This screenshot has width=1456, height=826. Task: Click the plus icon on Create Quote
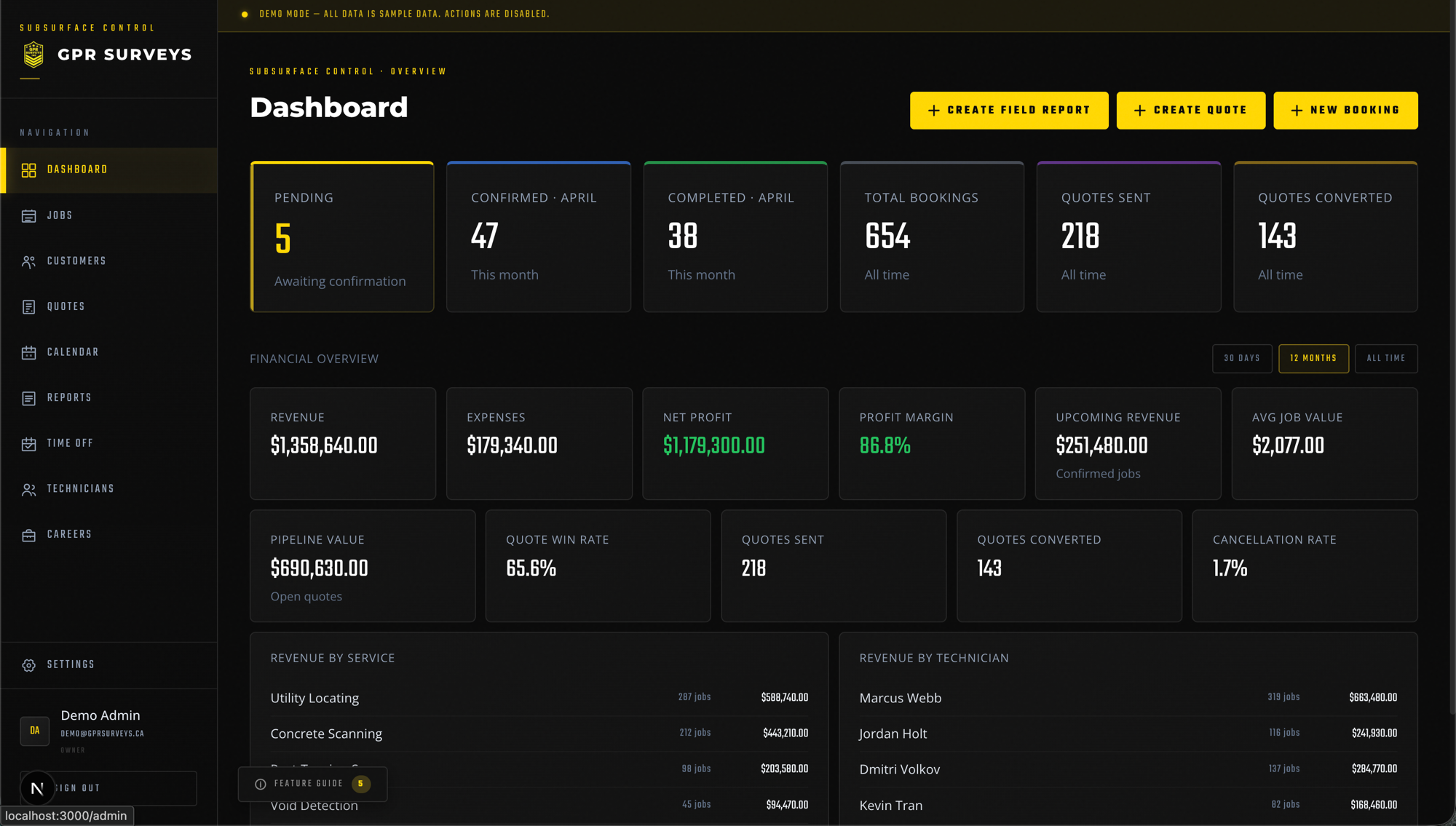click(x=1140, y=111)
